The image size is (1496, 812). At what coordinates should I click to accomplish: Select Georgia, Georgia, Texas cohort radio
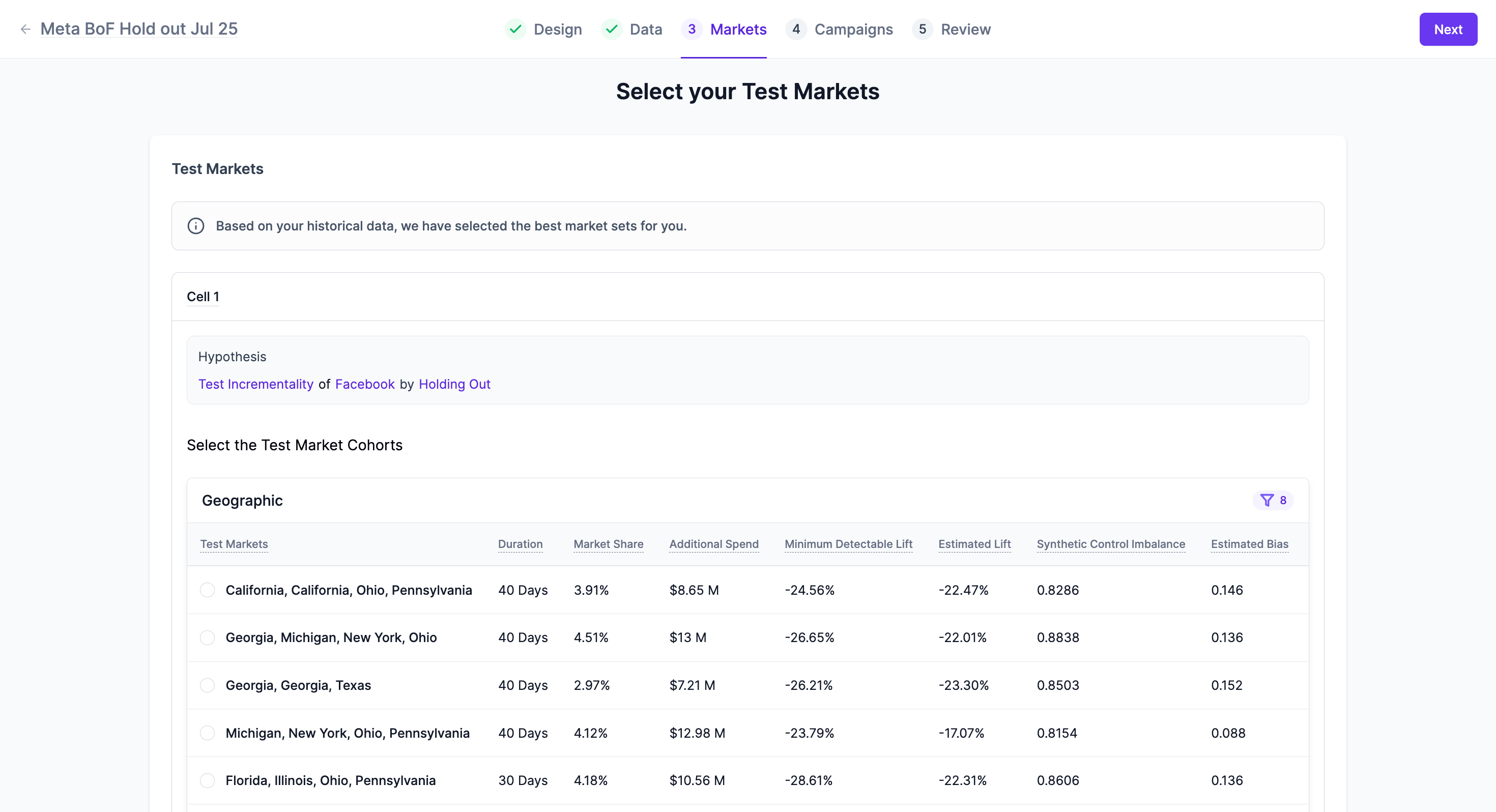point(207,685)
